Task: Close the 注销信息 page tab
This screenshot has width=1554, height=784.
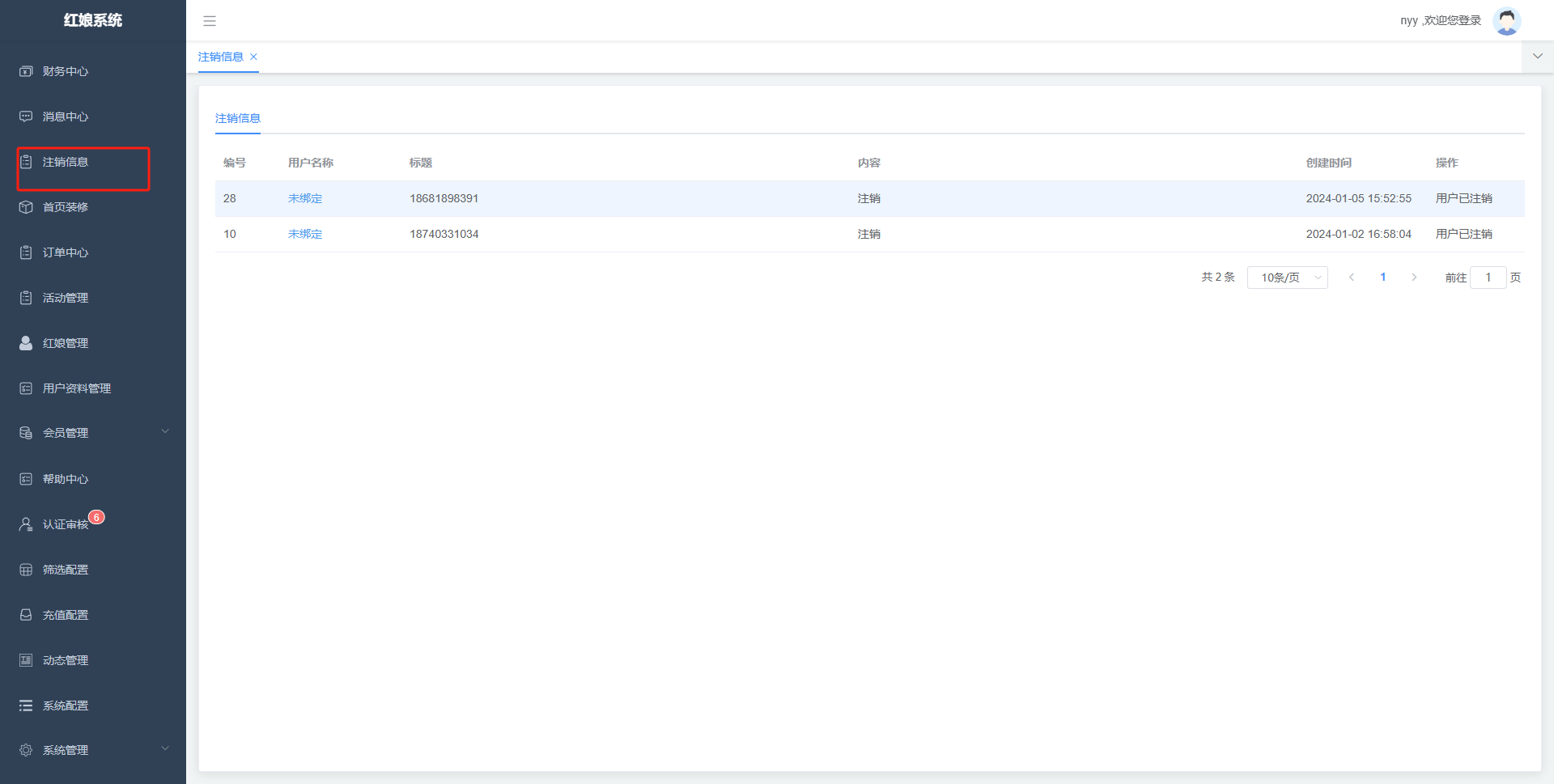Action: coord(253,57)
